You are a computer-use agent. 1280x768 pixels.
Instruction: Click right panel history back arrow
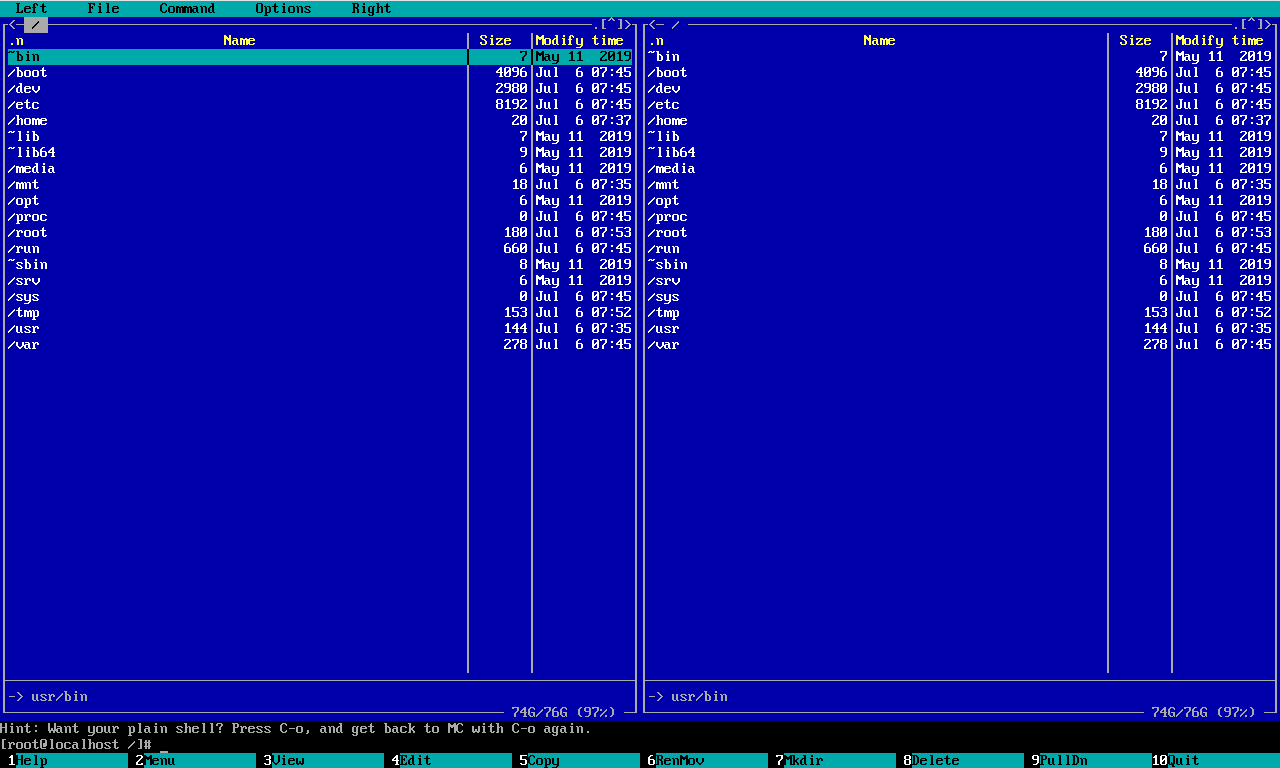(x=652, y=24)
